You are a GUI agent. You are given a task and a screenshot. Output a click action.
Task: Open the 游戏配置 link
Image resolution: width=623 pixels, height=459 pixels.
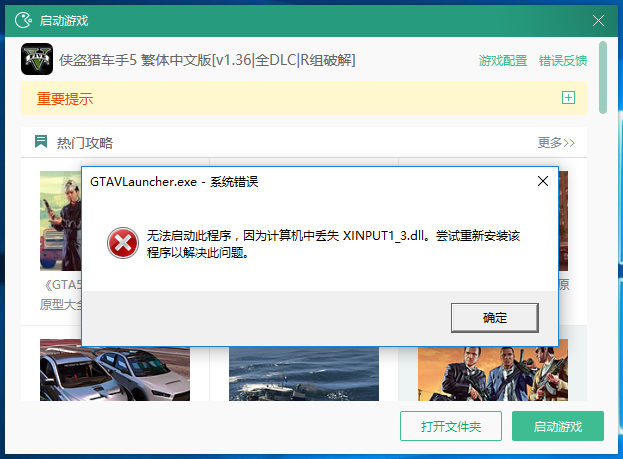tap(503, 60)
